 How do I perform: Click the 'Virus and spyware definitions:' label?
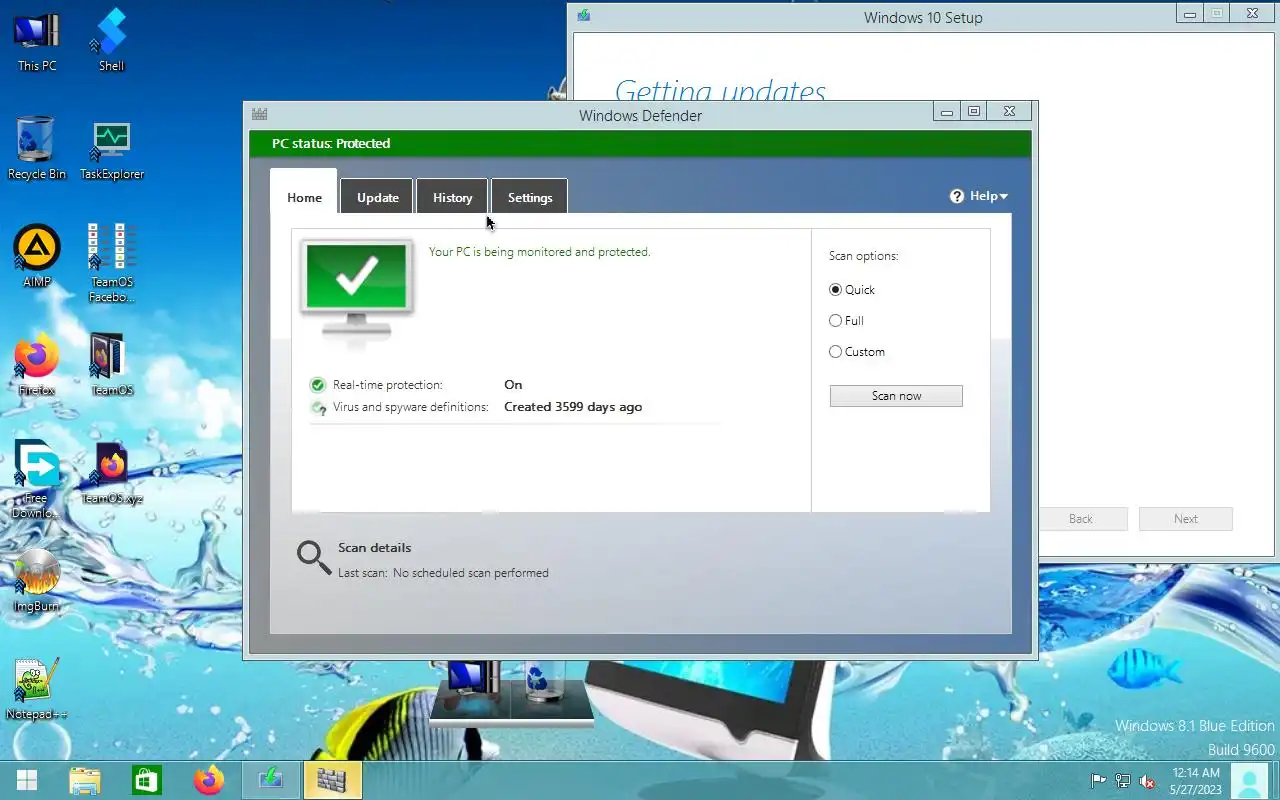[x=410, y=407]
